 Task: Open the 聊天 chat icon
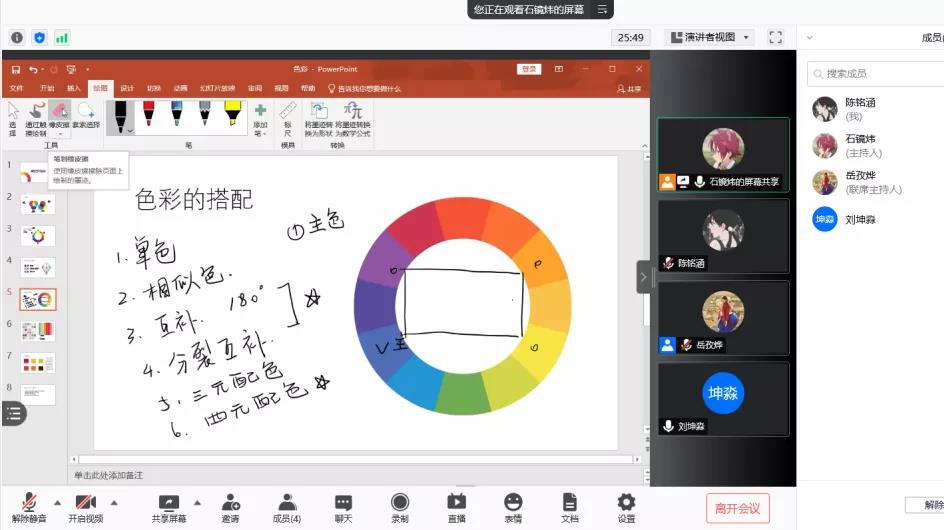point(343,507)
